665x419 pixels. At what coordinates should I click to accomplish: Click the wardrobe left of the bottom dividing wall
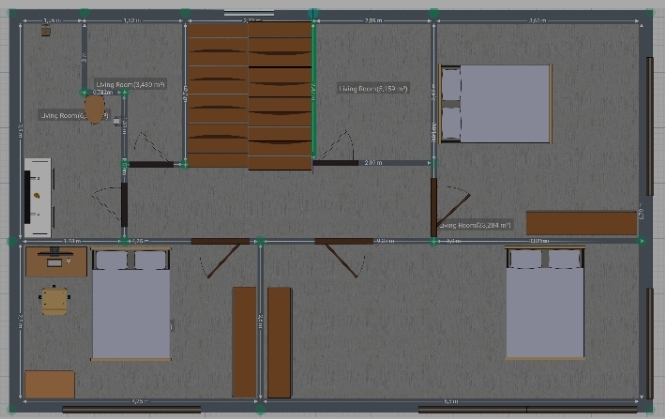[x=244, y=342]
